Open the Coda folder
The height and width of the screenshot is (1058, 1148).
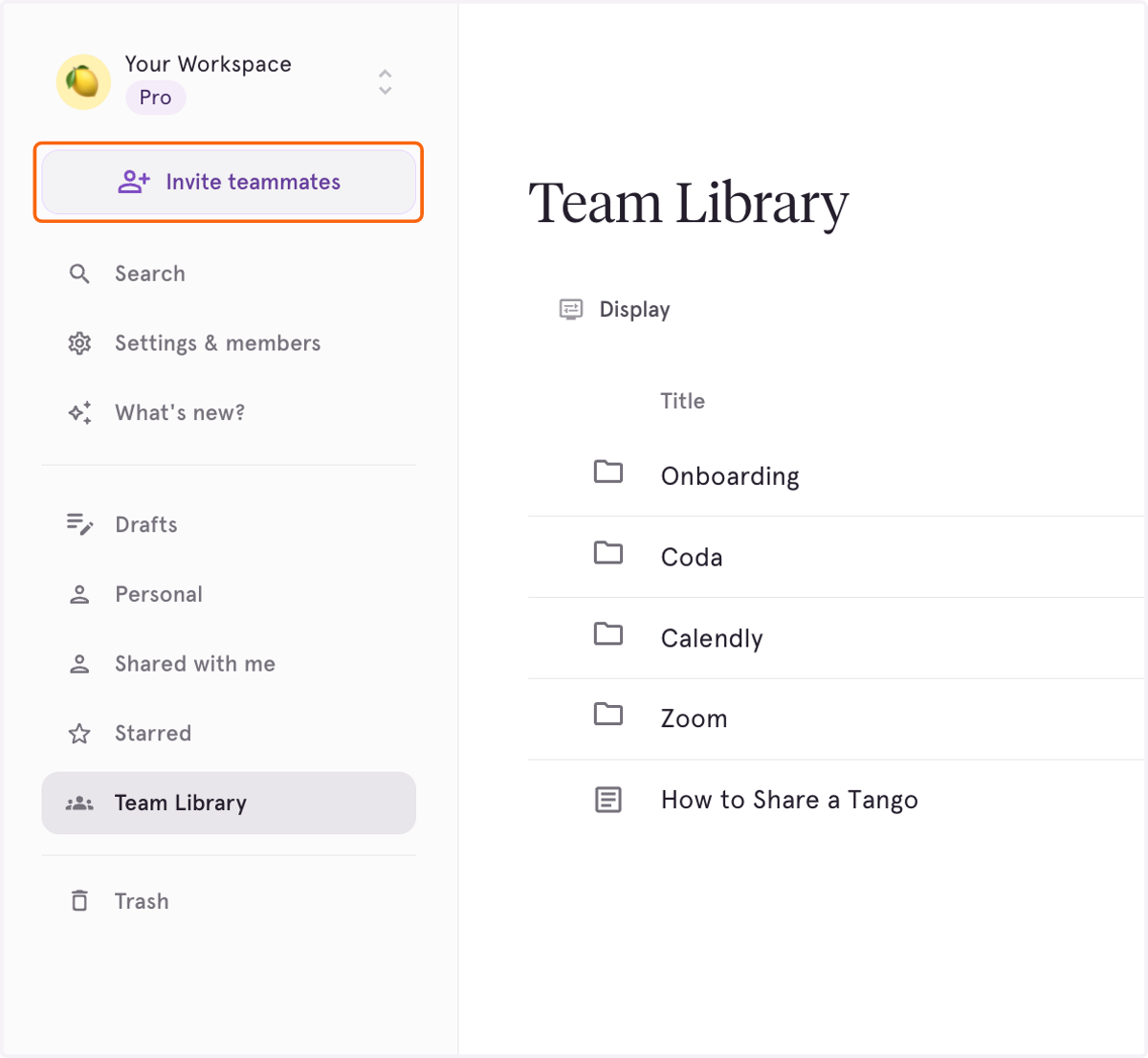point(692,558)
